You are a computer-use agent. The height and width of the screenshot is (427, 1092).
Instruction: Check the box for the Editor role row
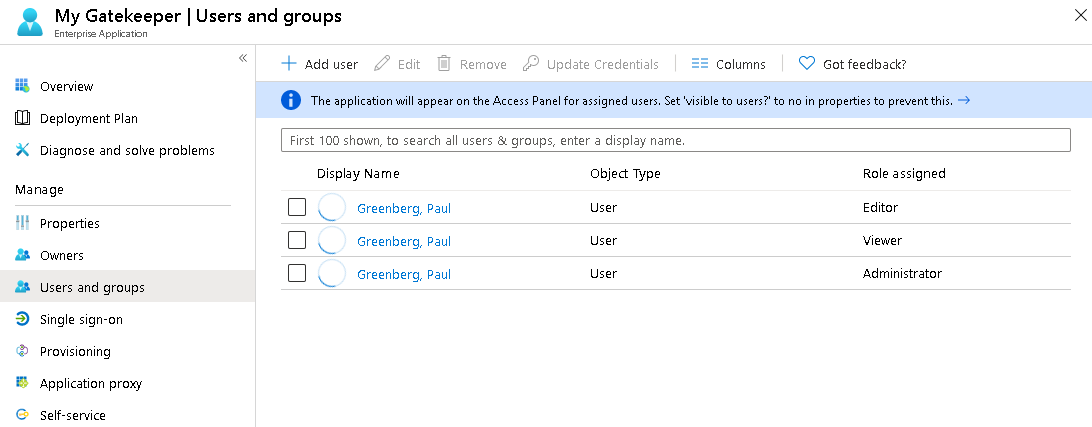coord(297,208)
